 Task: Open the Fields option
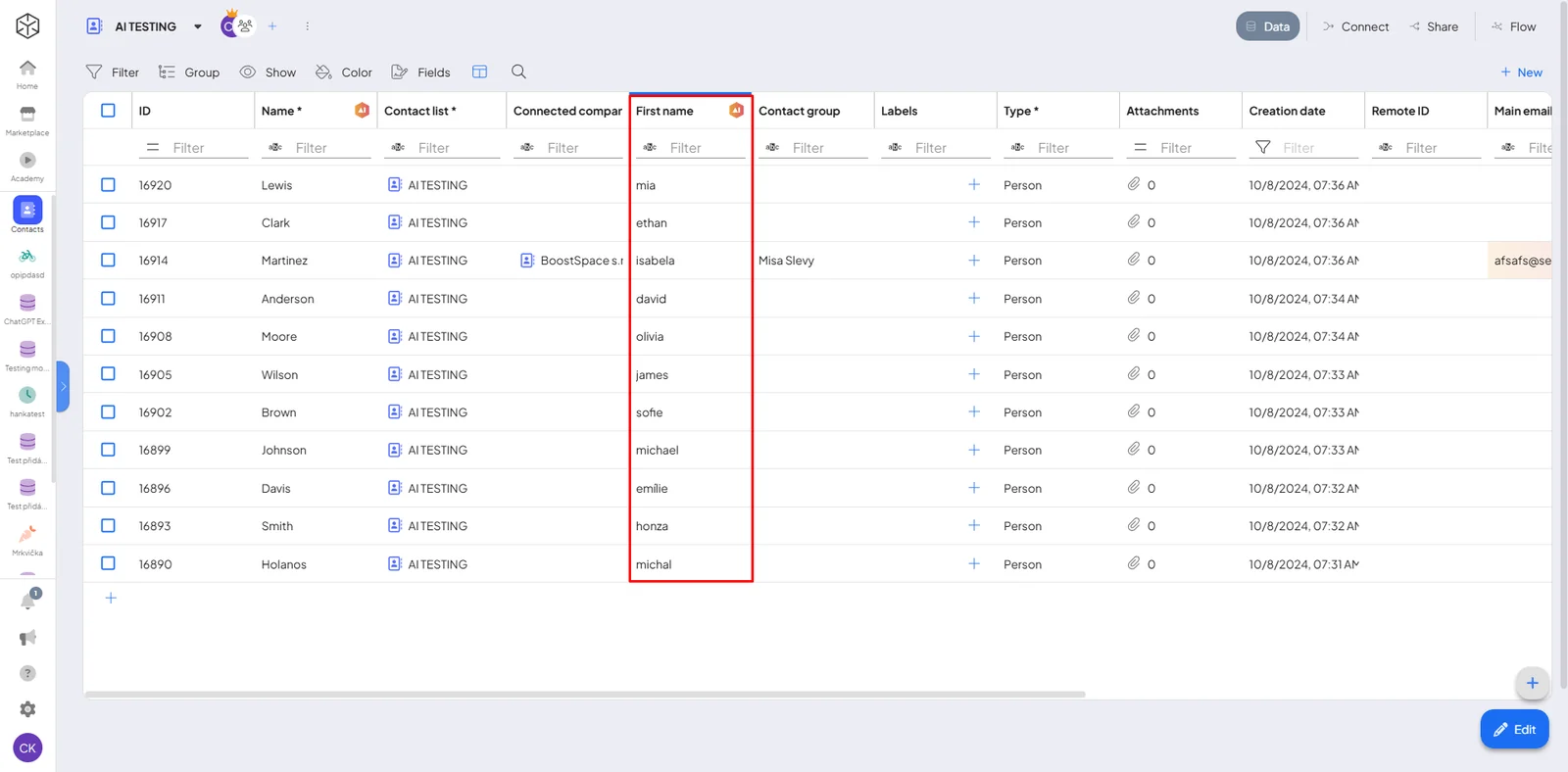click(420, 72)
